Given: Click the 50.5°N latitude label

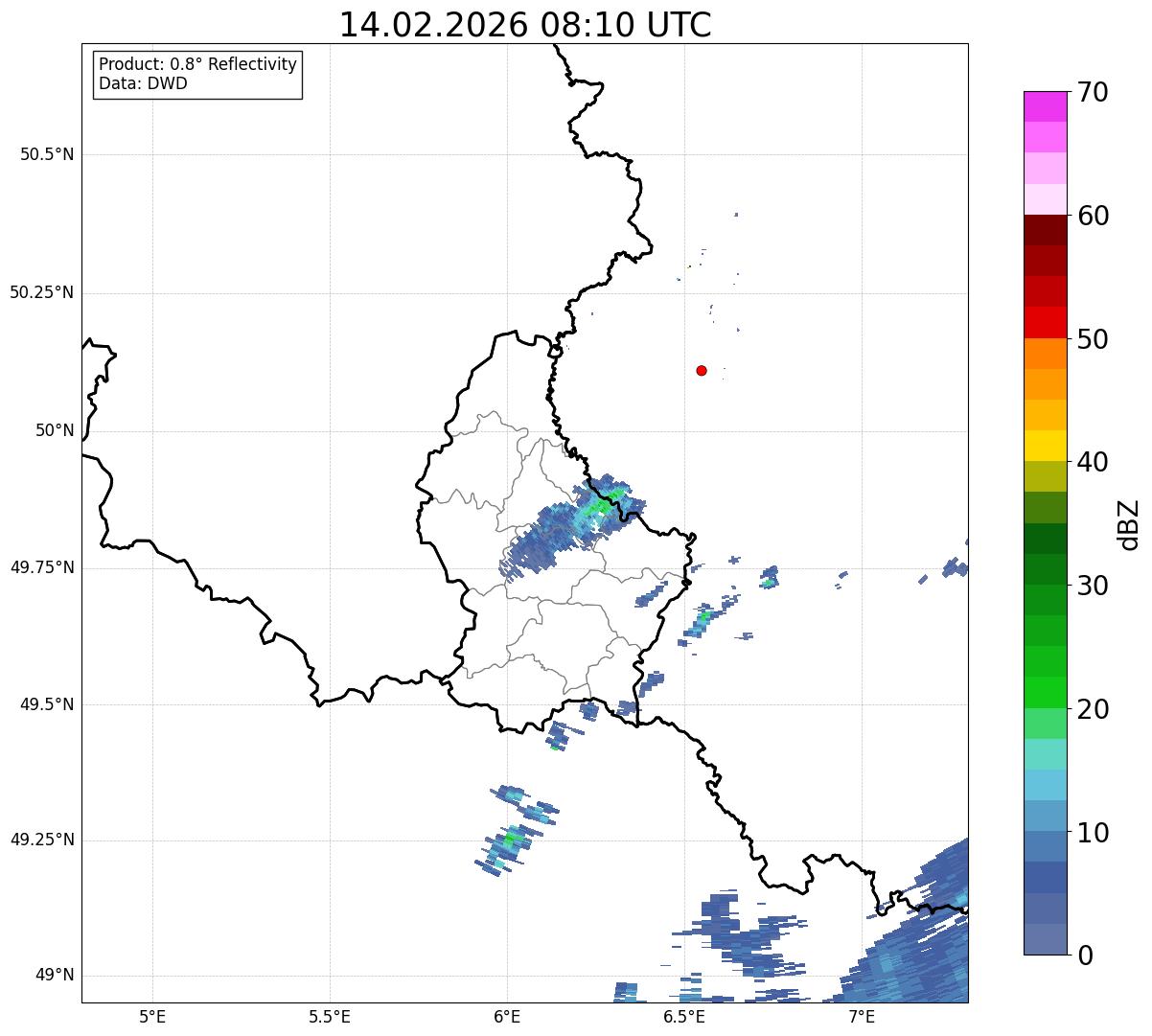Looking at the screenshot, I should [x=47, y=155].
